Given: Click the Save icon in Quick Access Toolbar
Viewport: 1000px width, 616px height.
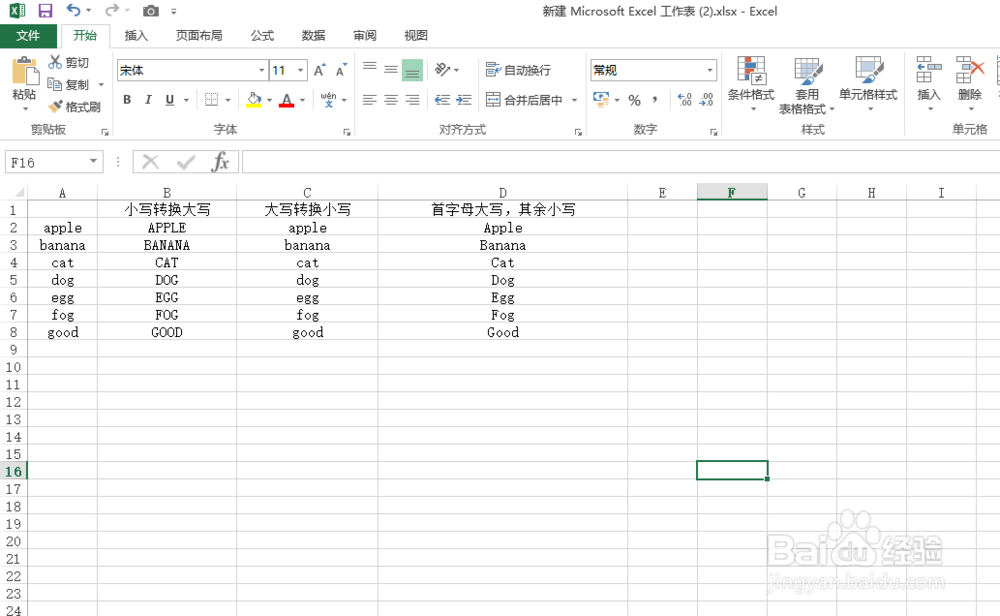Looking at the screenshot, I should [43, 11].
